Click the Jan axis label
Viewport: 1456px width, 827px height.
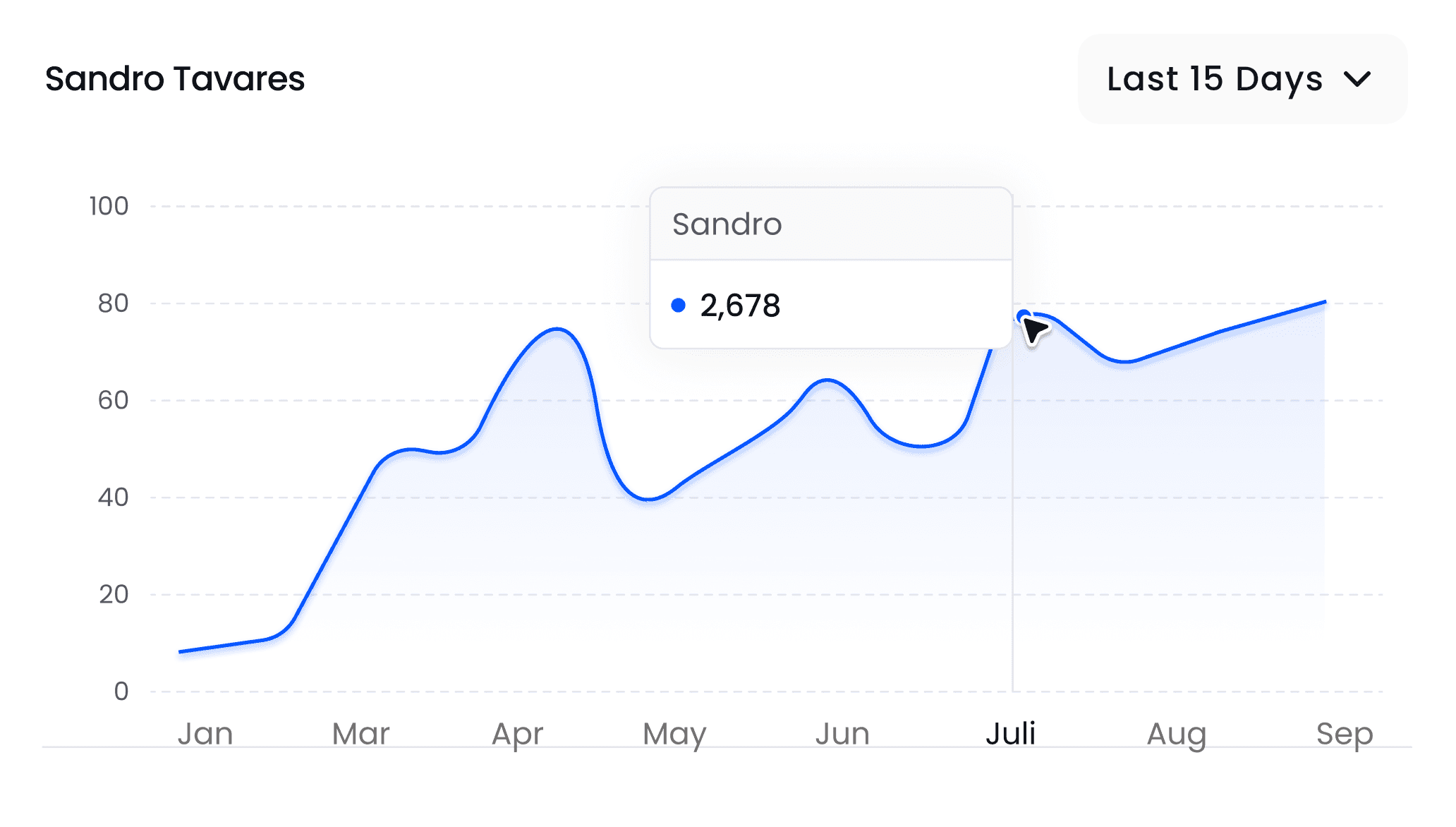[205, 734]
